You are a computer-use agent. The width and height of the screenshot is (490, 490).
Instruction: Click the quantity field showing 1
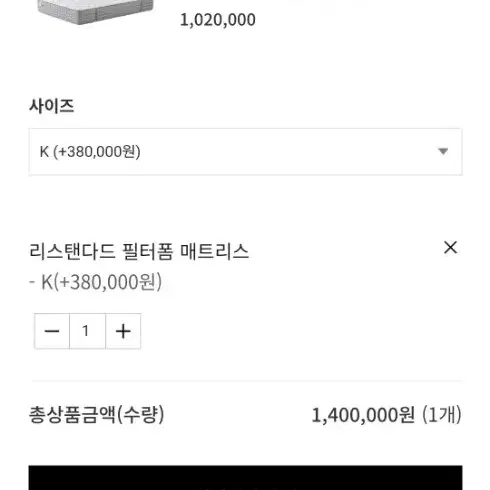pos(87,331)
